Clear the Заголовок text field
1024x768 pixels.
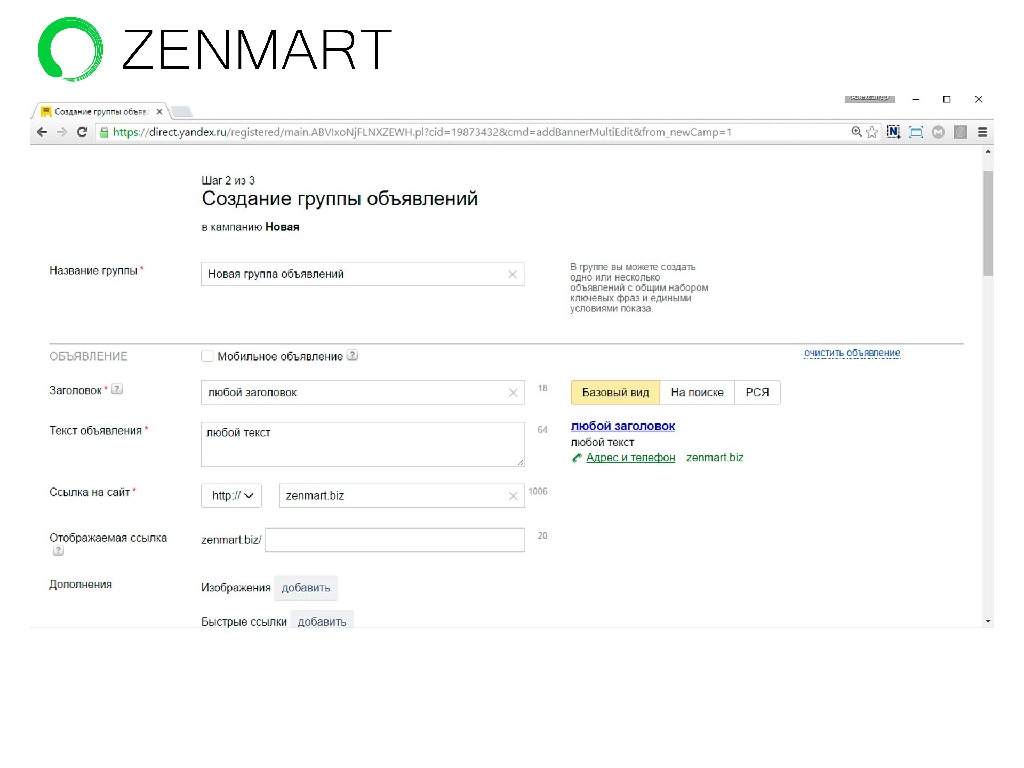(513, 393)
